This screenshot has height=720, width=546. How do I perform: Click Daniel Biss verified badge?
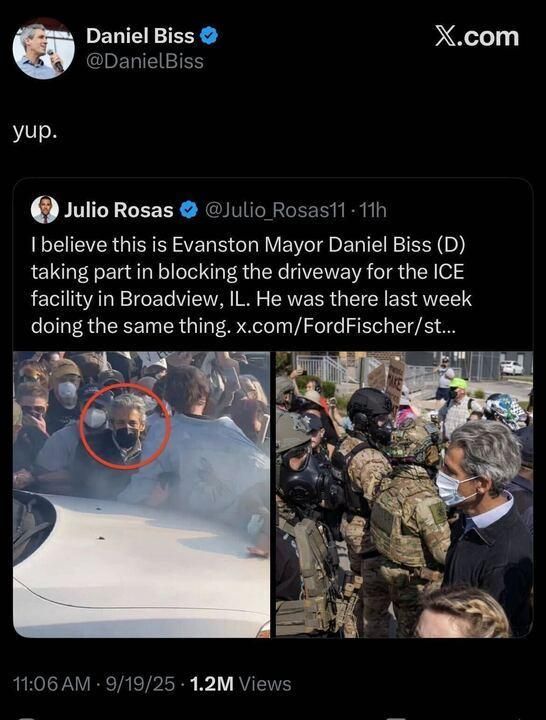pyautogui.click(x=209, y=36)
